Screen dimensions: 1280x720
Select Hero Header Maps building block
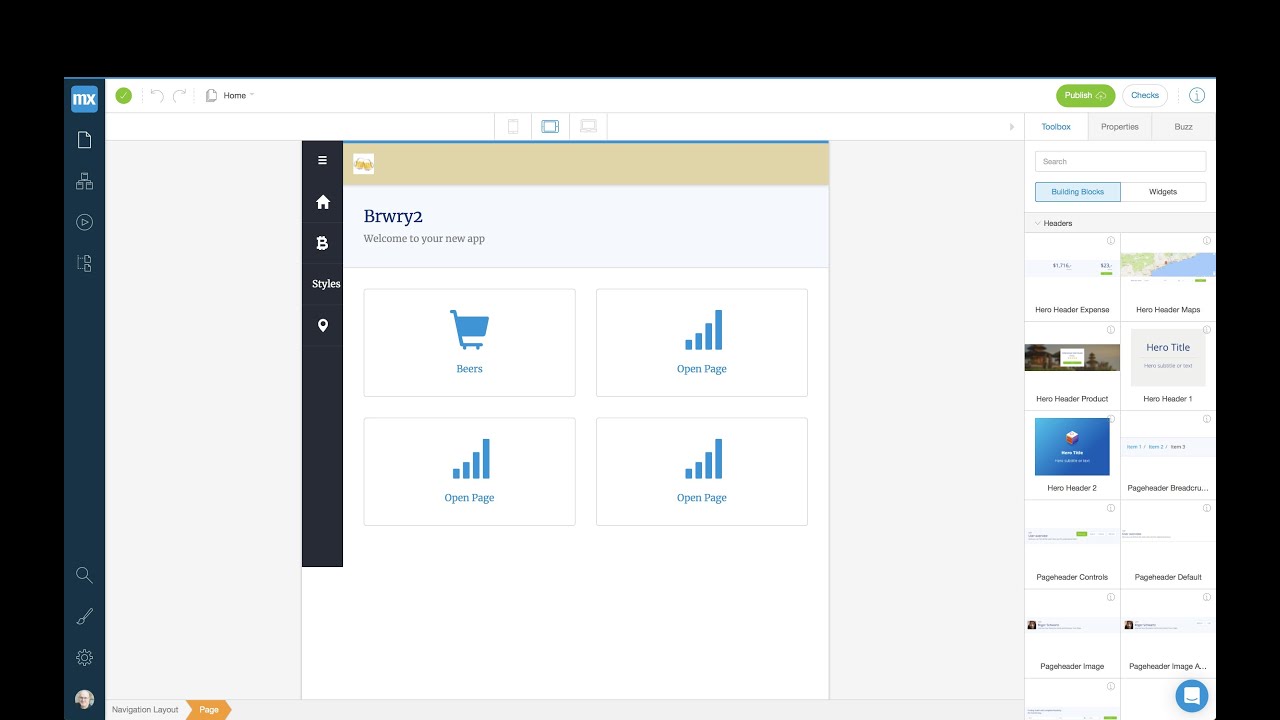(1168, 277)
